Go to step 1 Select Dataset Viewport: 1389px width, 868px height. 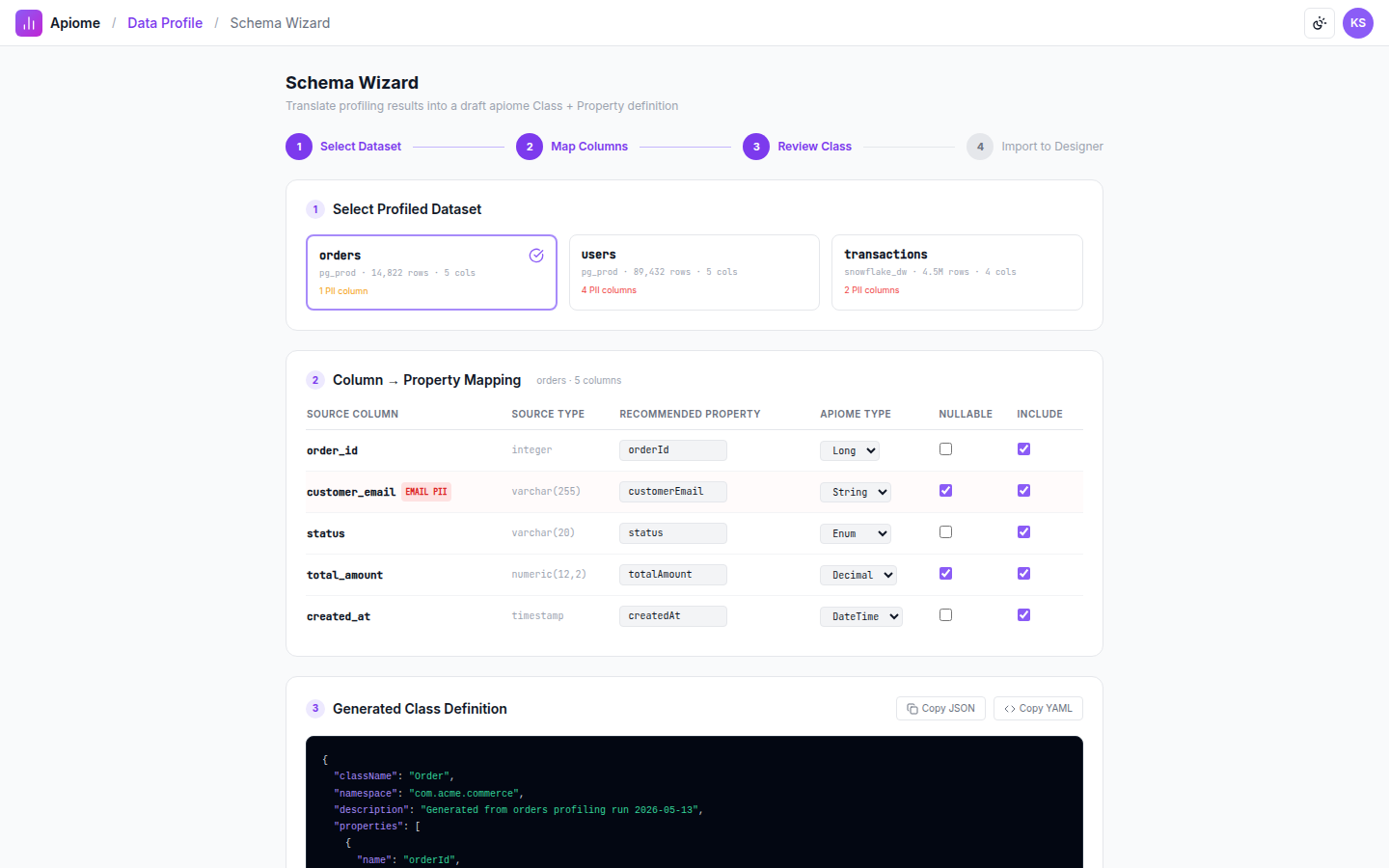343,147
